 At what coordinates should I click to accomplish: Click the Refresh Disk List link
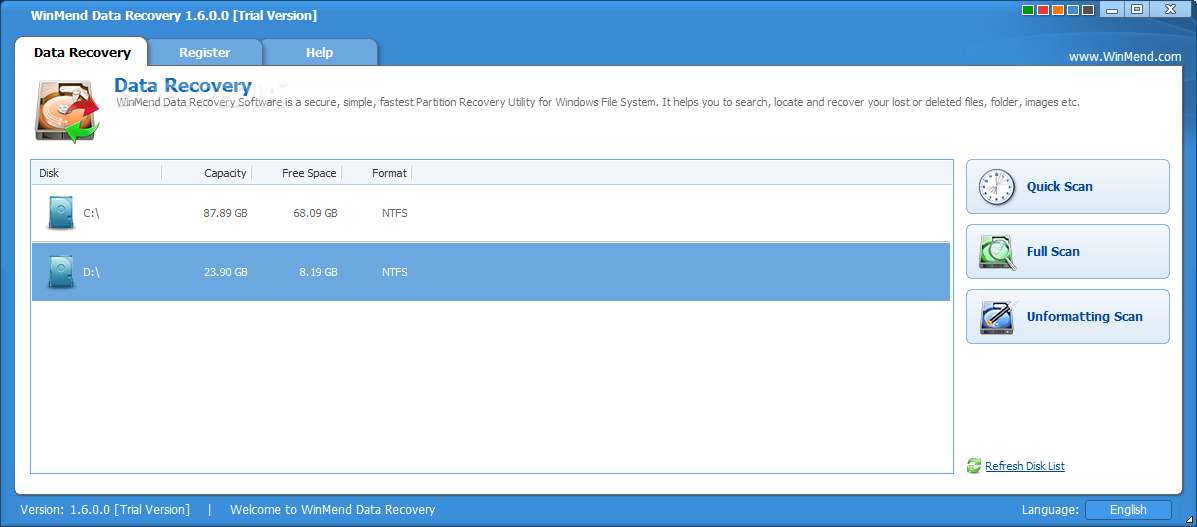1024,466
